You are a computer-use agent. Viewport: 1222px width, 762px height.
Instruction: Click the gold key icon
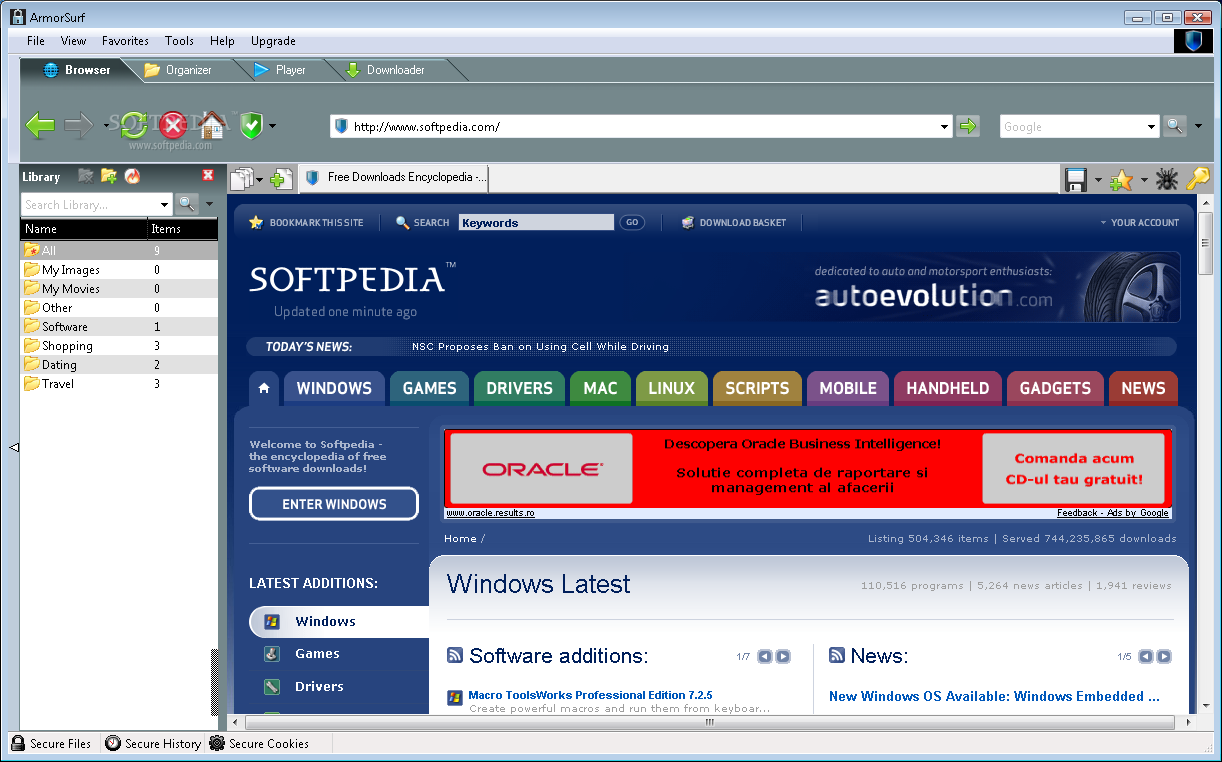point(1198,180)
